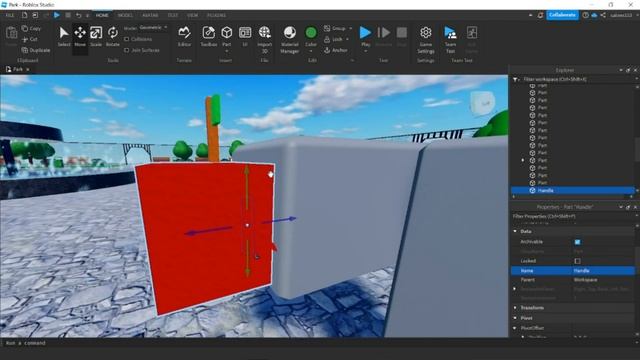The image size is (640, 360).
Task: Click the cloud icon in the top bar
Action: (594, 15)
